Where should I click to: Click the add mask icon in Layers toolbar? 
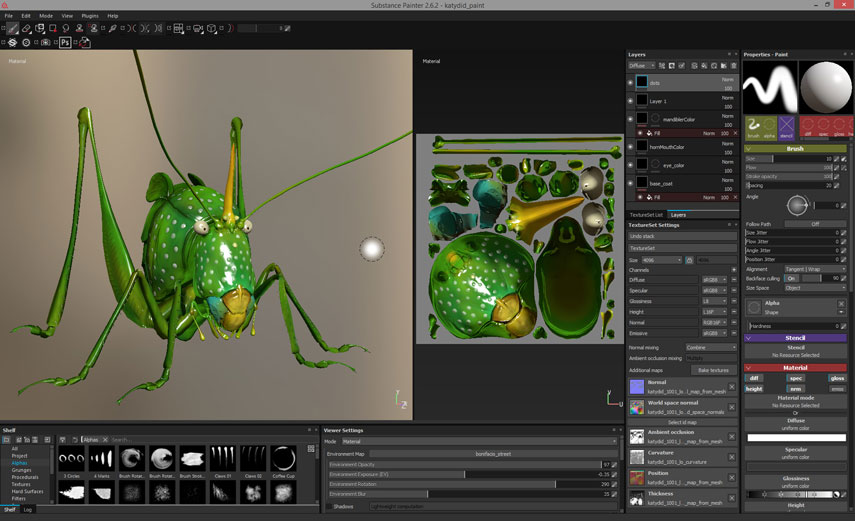point(672,66)
